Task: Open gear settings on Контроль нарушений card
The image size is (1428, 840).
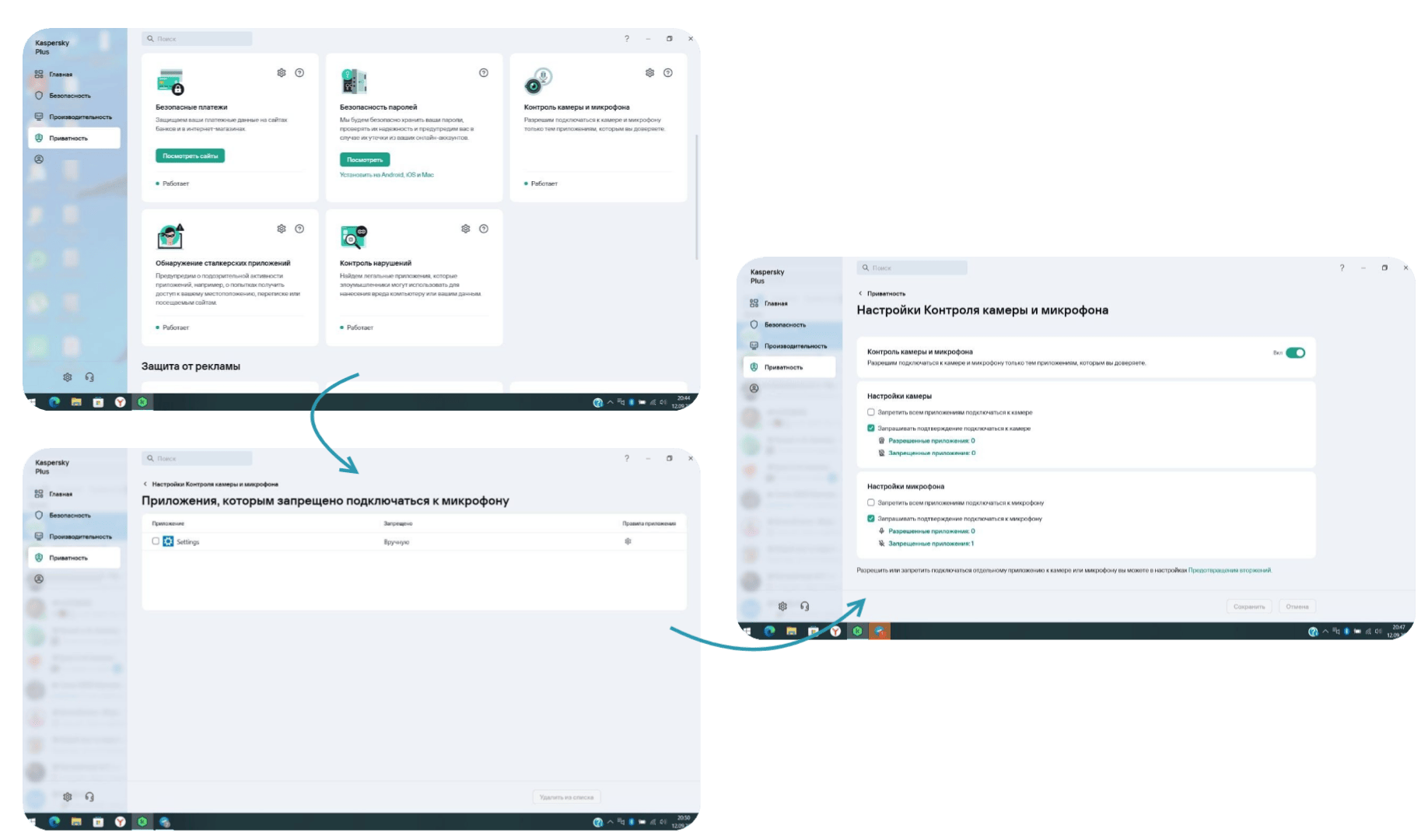Action: coord(466,229)
